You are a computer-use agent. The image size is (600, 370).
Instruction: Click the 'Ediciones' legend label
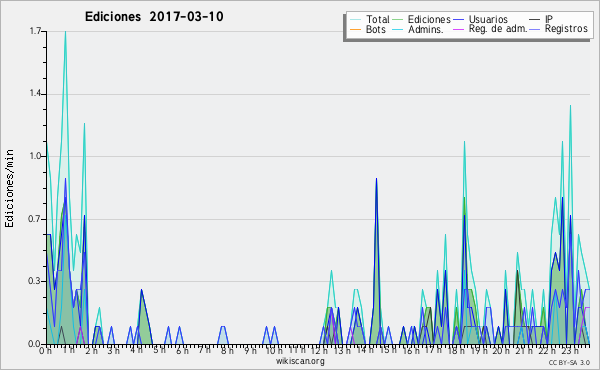tap(429, 20)
